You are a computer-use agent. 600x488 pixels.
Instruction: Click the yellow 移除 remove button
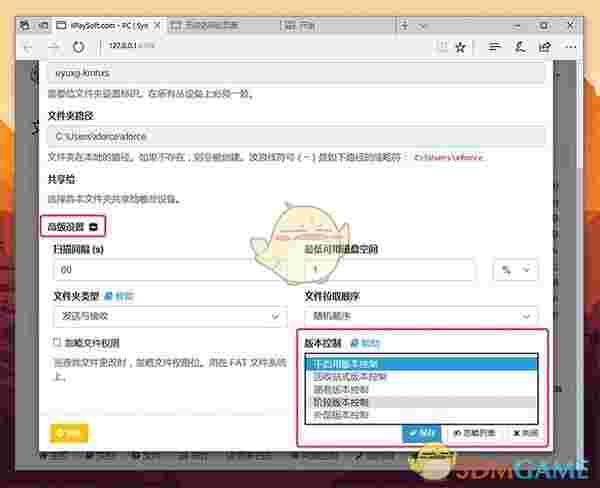click(x=69, y=434)
